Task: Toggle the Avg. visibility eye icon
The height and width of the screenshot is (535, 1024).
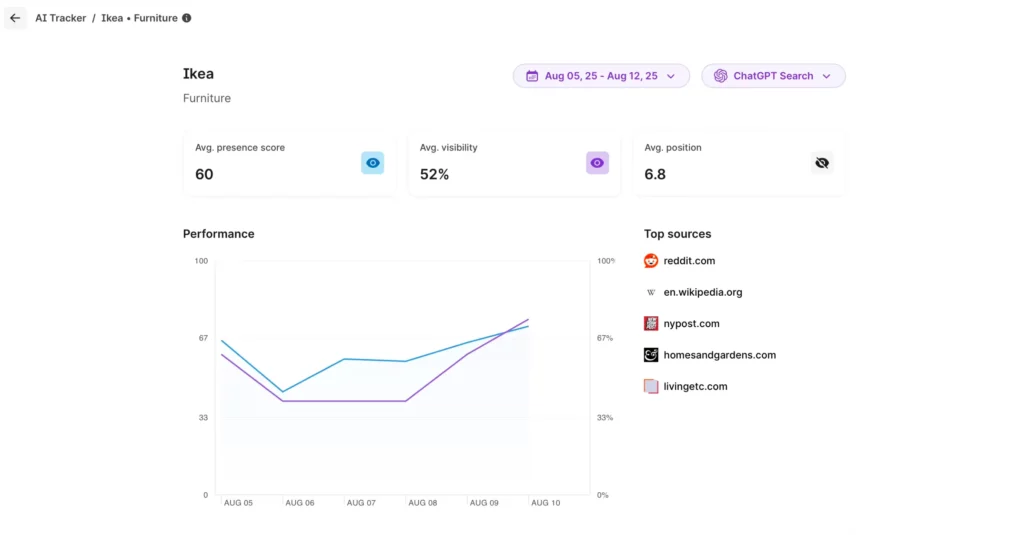Action: click(x=597, y=163)
